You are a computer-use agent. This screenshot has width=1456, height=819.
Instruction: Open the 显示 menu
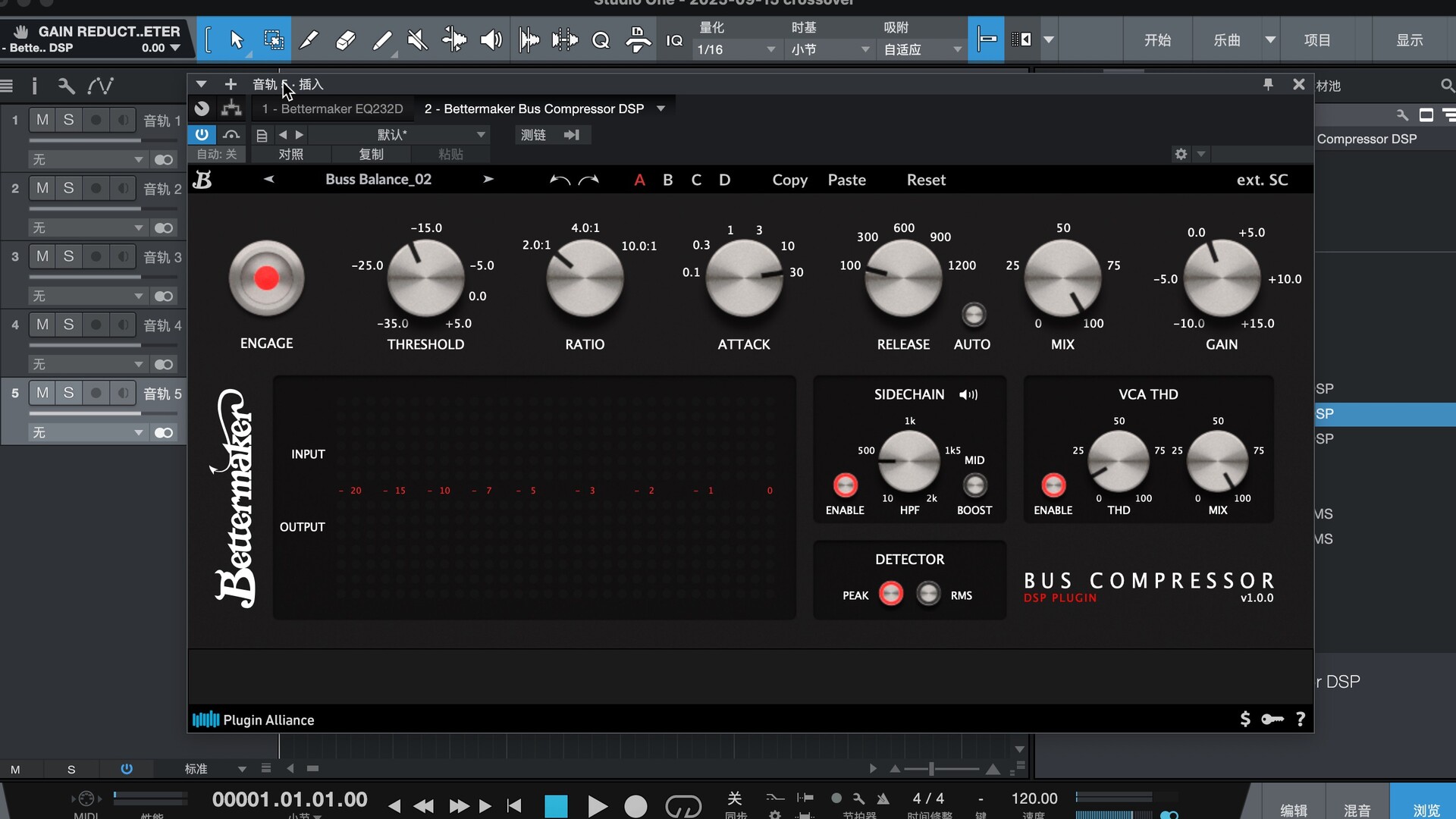[1410, 40]
